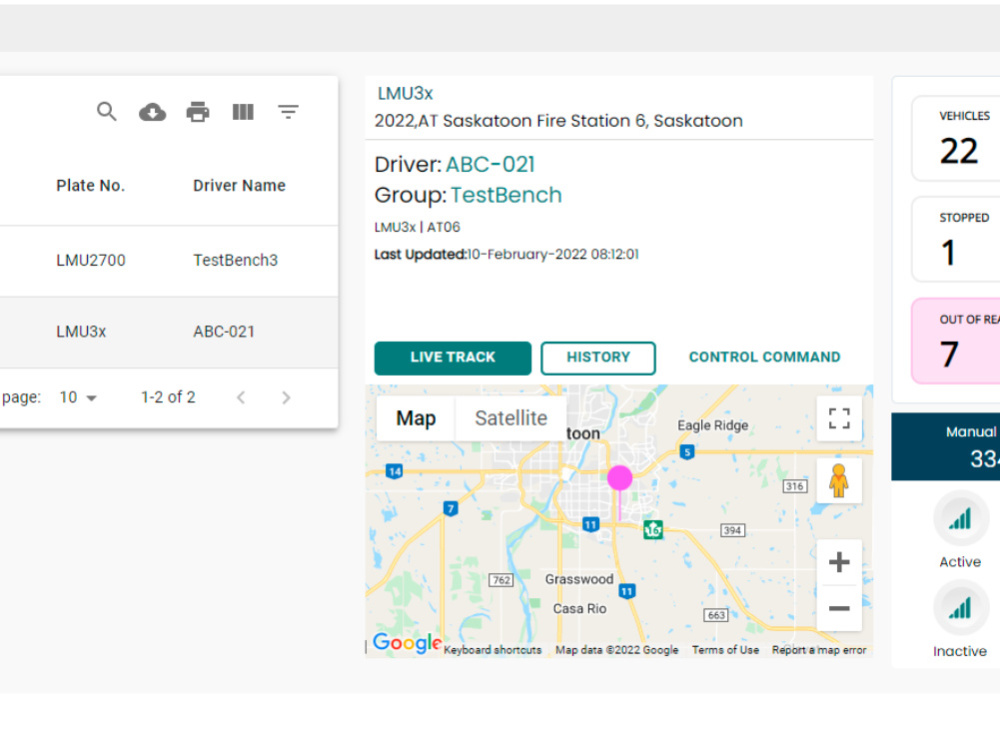Open the table search icon
The height and width of the screenshot is (750, 1000).
(x=107, y=112)
